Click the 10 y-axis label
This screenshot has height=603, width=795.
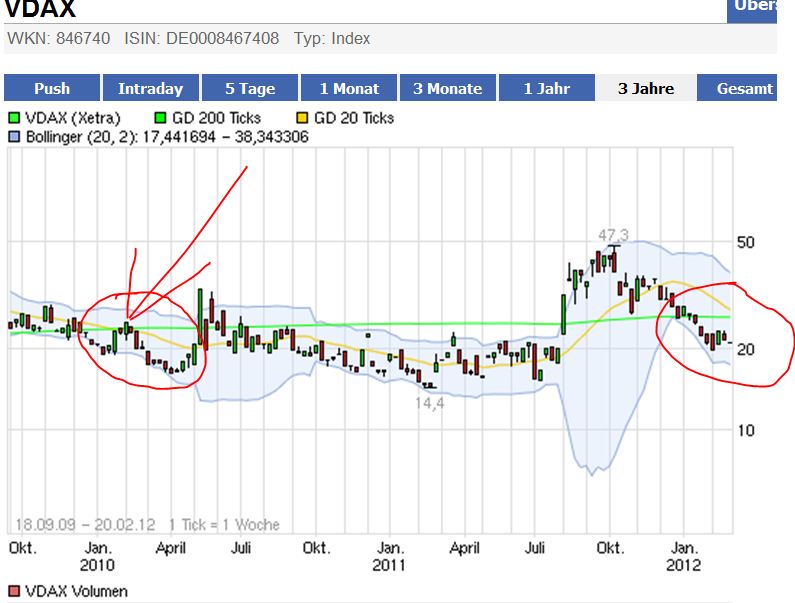click(745, 431)
